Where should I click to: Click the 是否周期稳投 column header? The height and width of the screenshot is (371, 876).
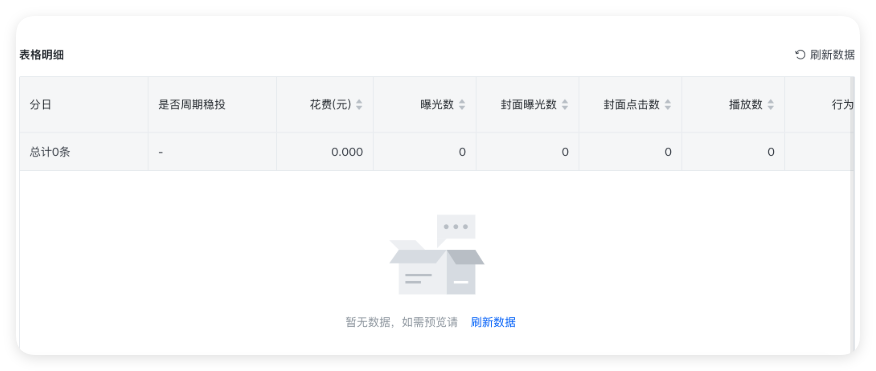pos(212,104)
